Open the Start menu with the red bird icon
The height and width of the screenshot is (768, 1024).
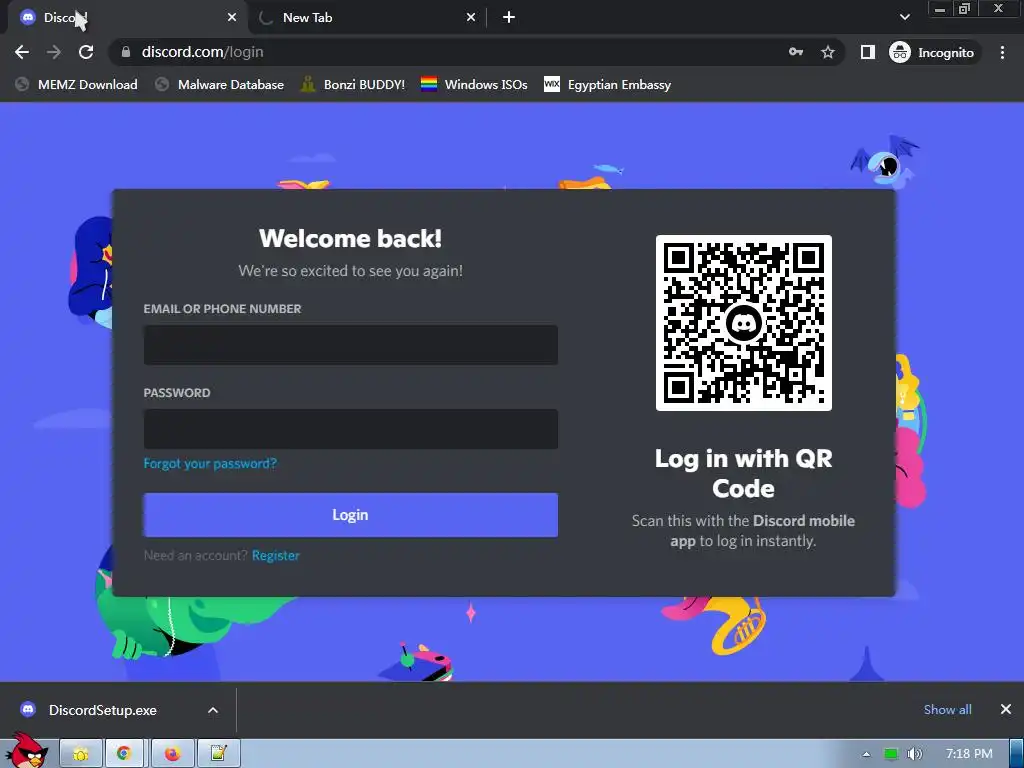point(27,751)
